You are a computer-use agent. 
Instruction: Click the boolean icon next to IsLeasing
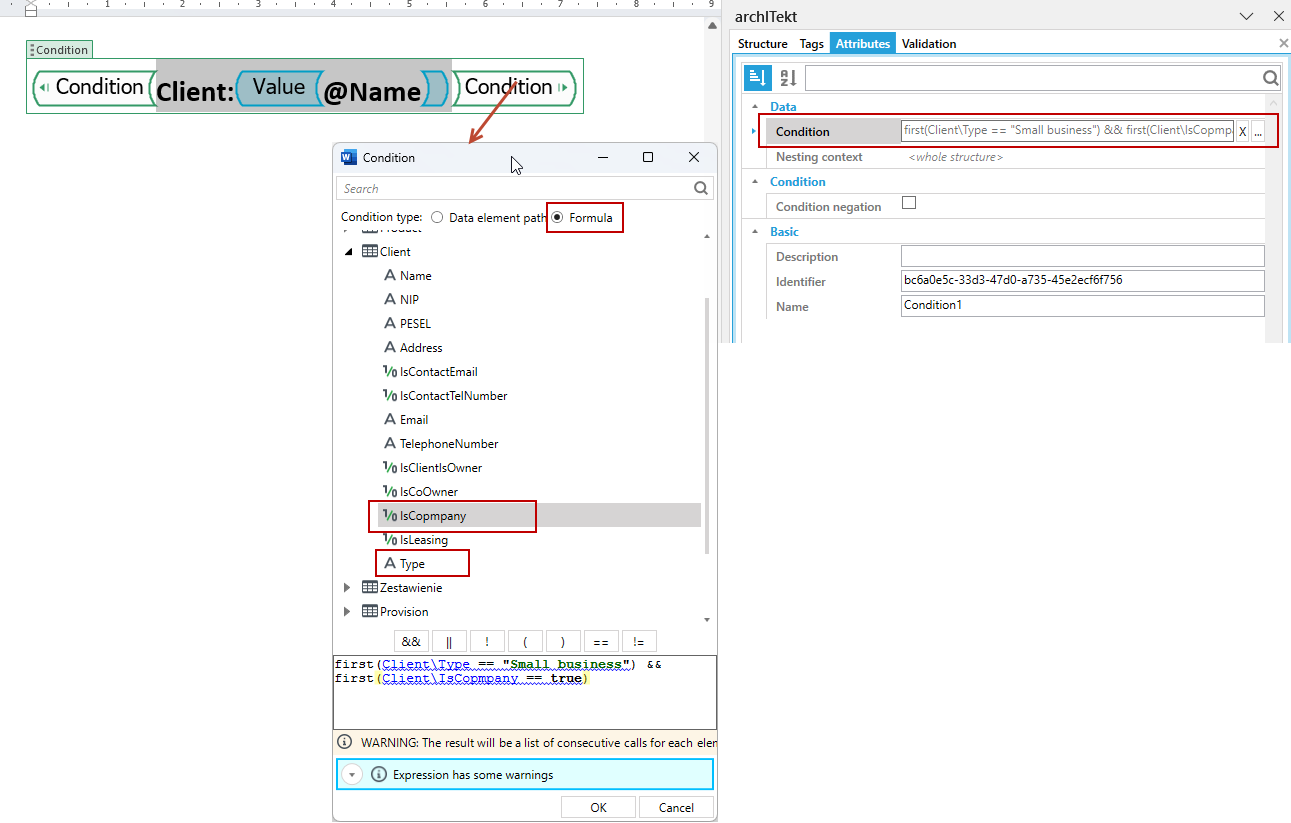[x=390, y=540]
